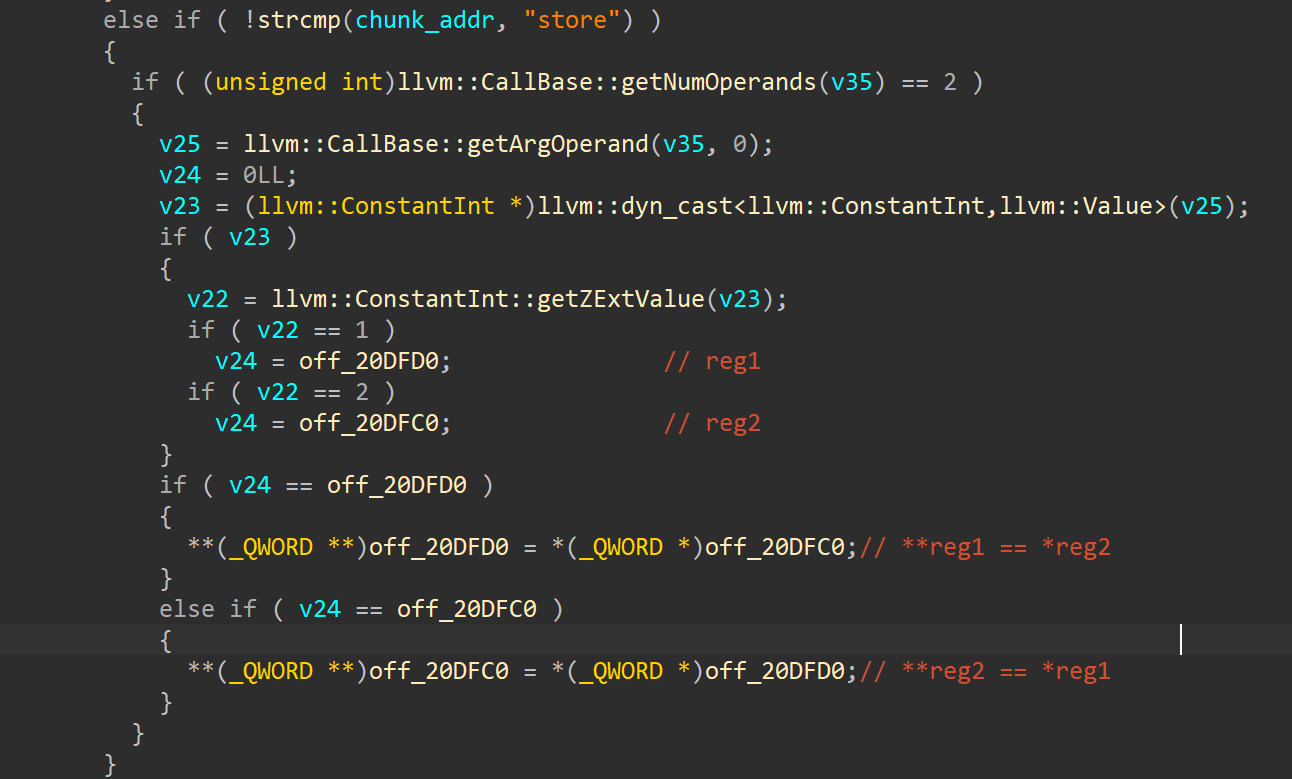Click v35 inside getNumOperands parentheses

852,81
